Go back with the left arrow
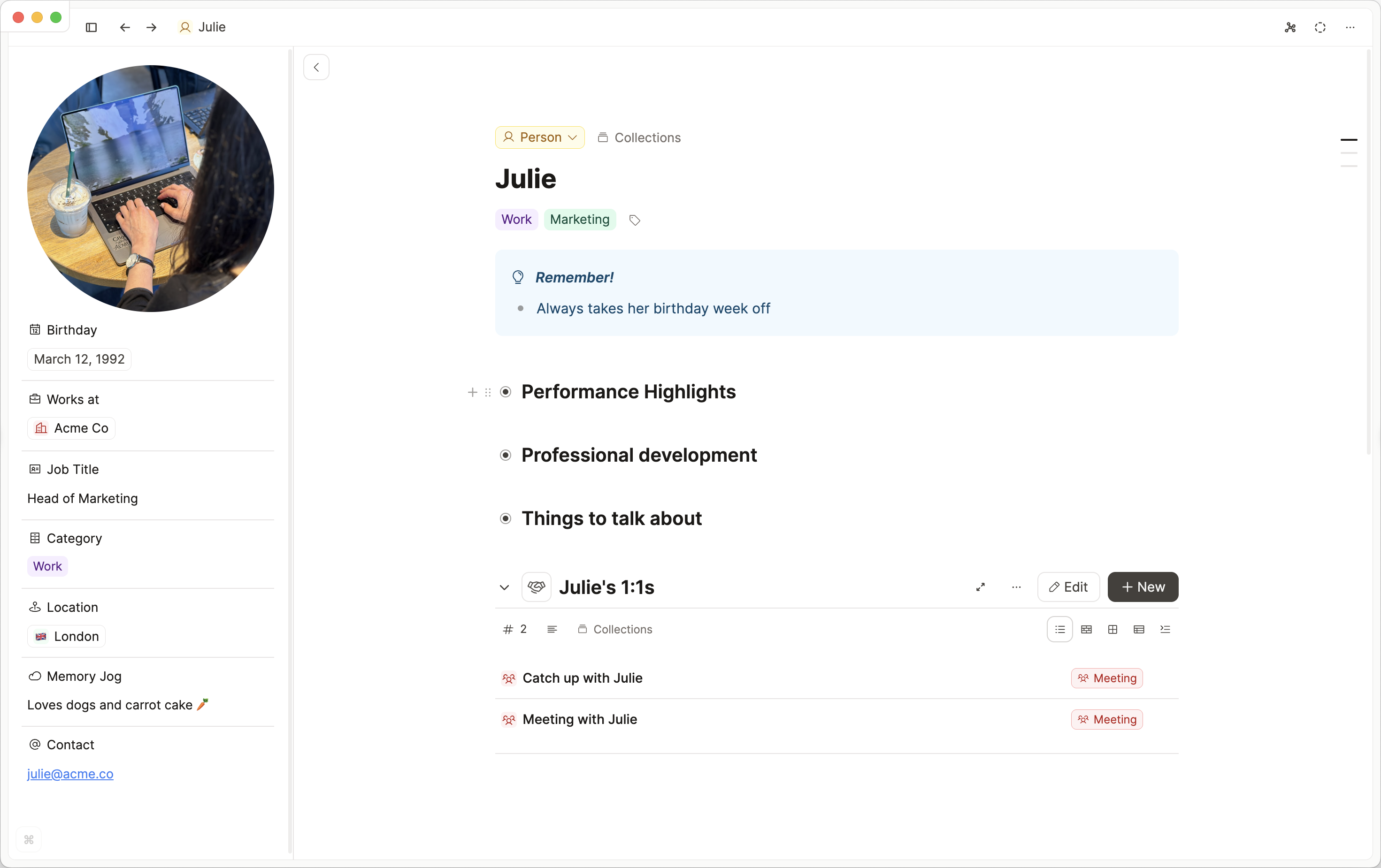The width and height of the screenshot is (1381, 868). coord(125,27)
